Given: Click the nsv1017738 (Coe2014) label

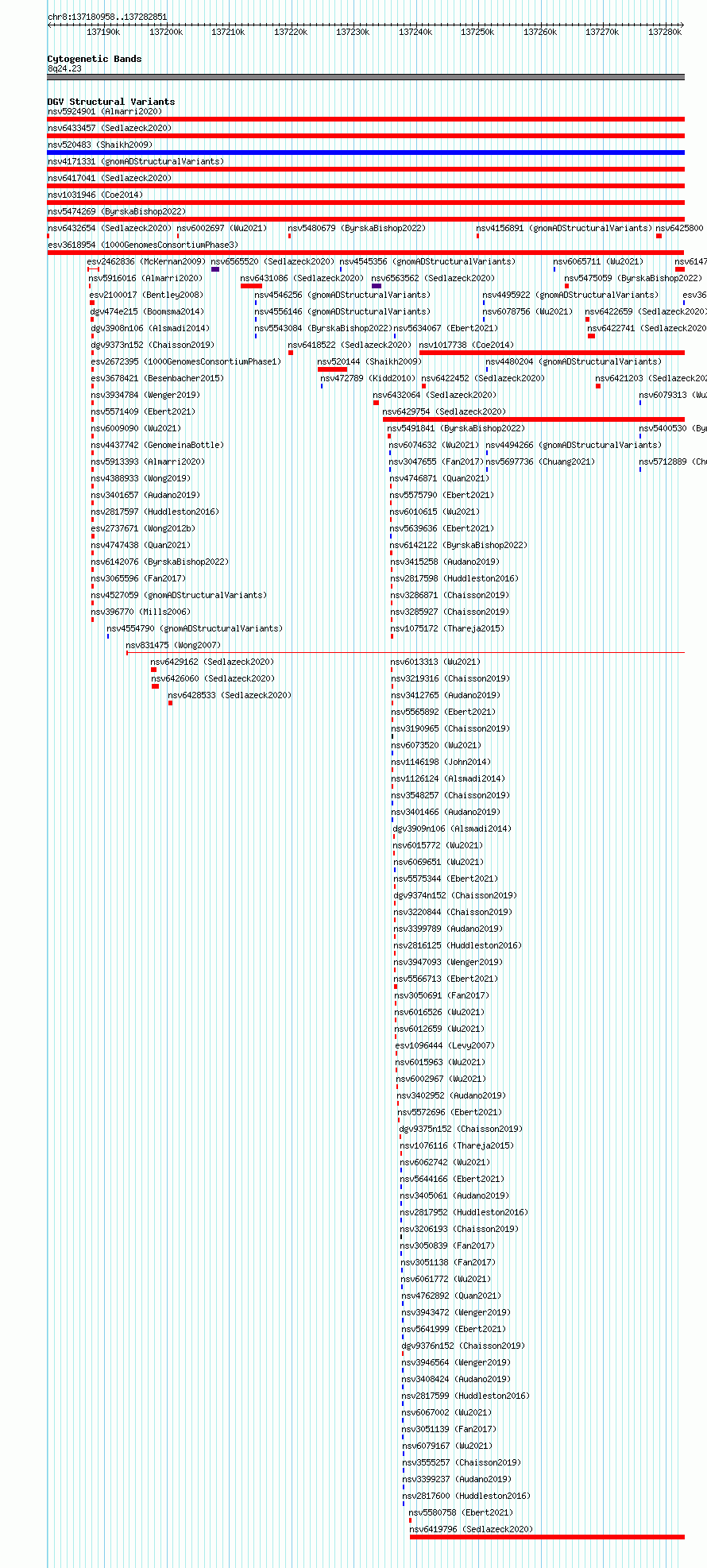Looking at the screenshot, I should (x=466, y=345).
